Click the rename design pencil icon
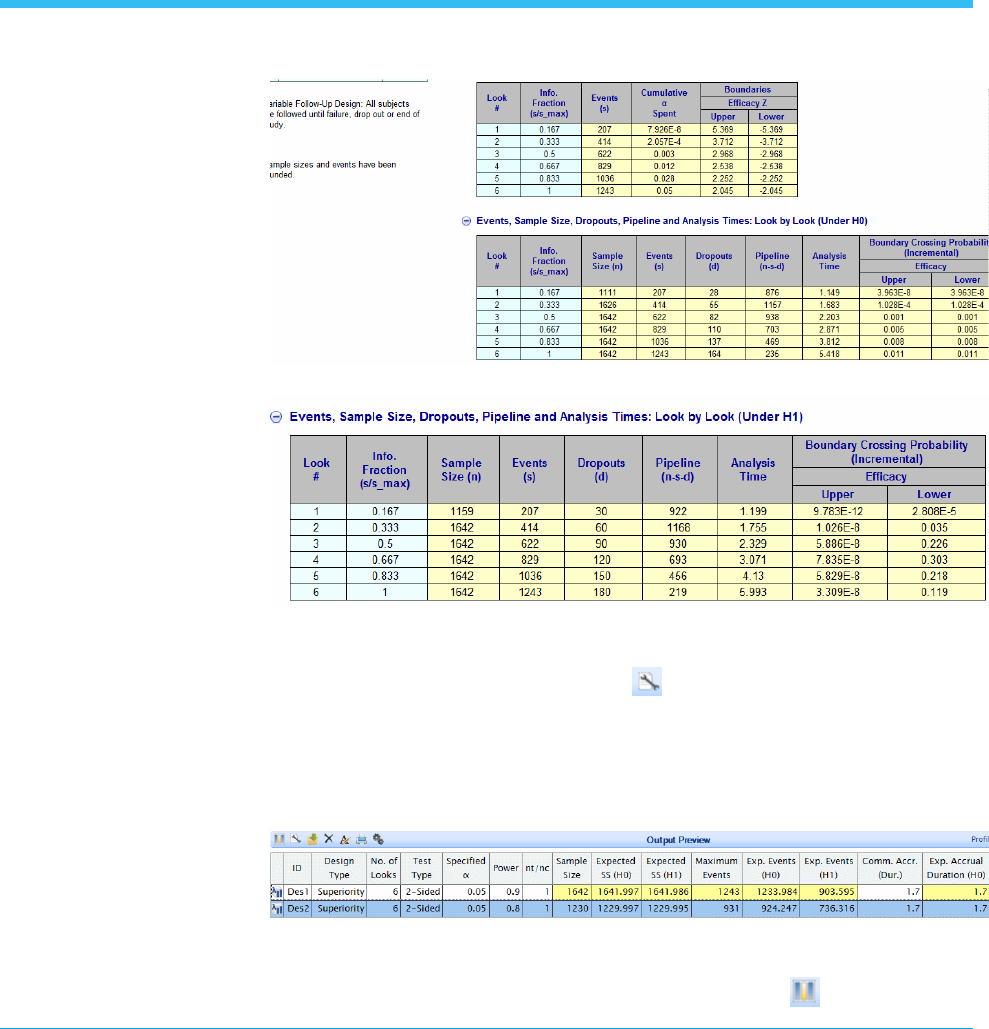 point(345,839)
